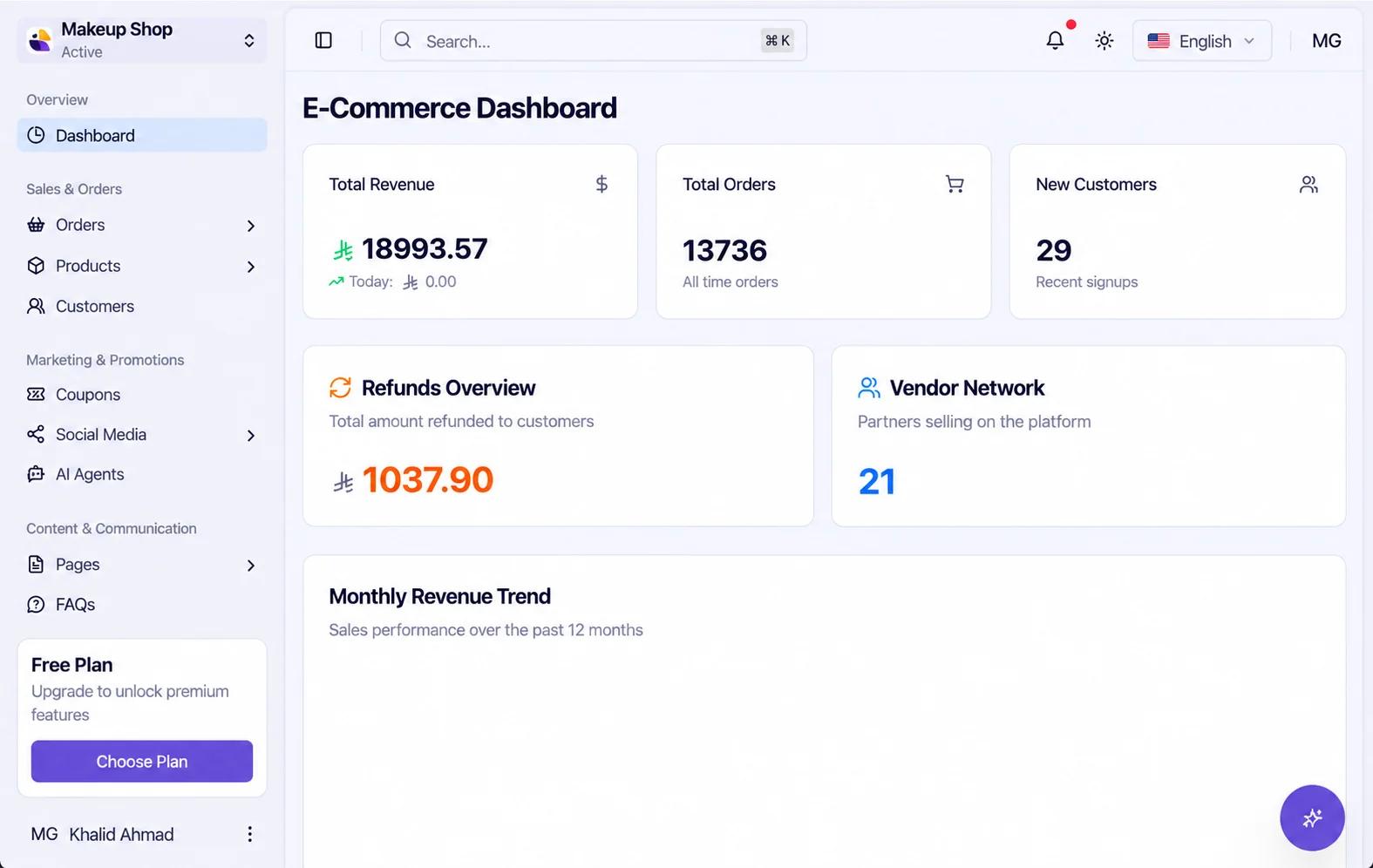Screen dimensions: 1373x868
Task: Click the Khalid Ahmad user name
Action: 121,834
